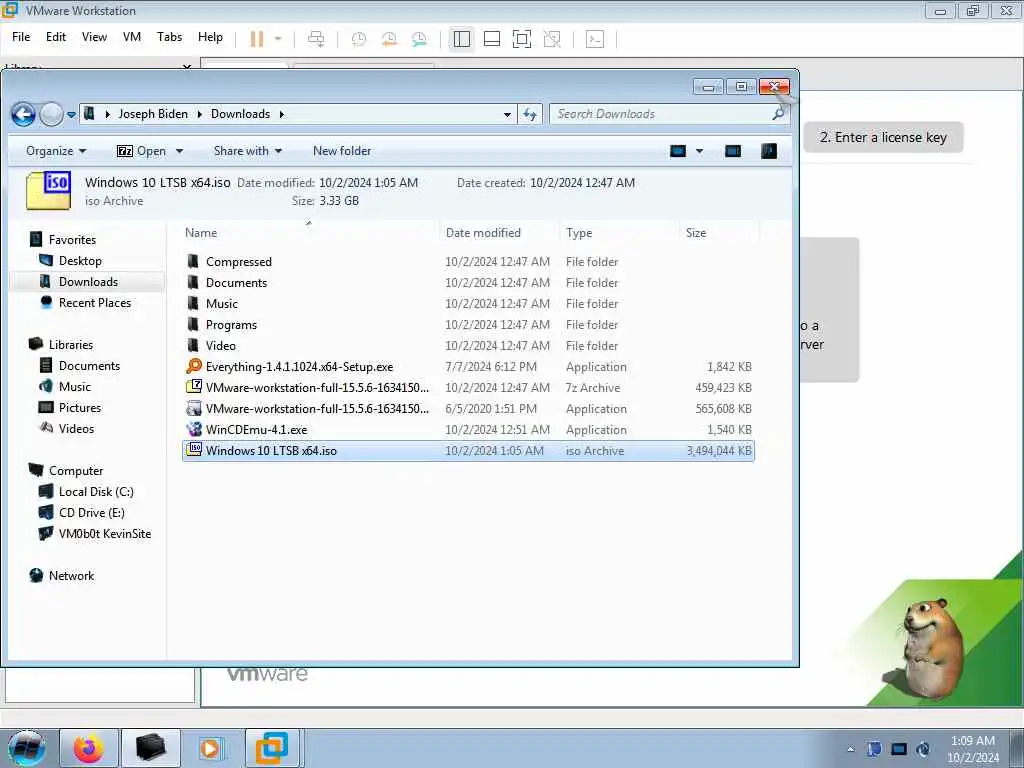This screenshot has height=768, width=1024.
Task: Click the refresh button beside address bar
Action: pyautogui.click(x=530, y=114)
